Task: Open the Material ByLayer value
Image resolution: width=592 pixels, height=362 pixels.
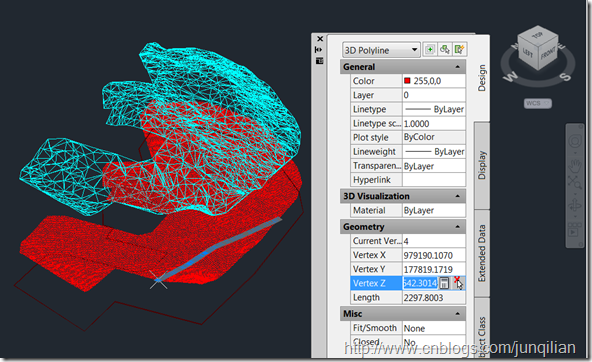Action: click(434, 210)
